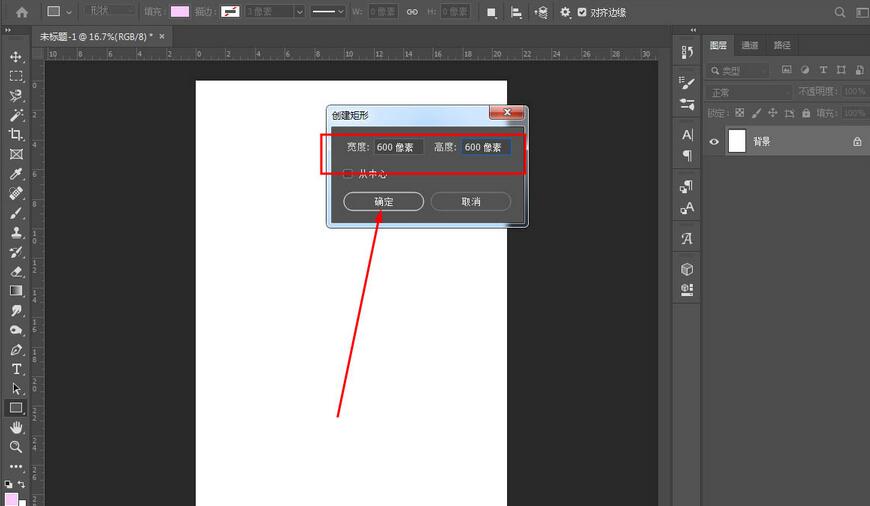The image size is (870, 506).
Task: Switch to the 通道 tab
Action: pos(750,45)
